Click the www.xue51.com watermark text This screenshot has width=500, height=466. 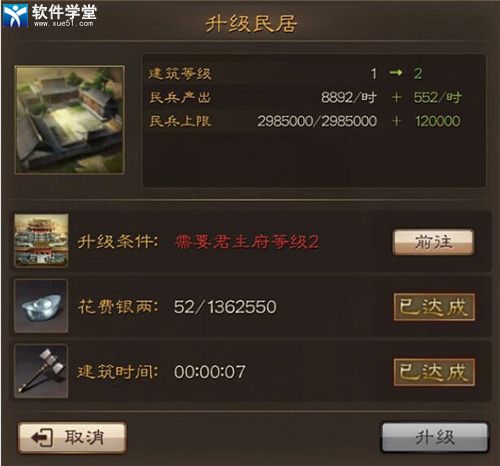(63, 23)
